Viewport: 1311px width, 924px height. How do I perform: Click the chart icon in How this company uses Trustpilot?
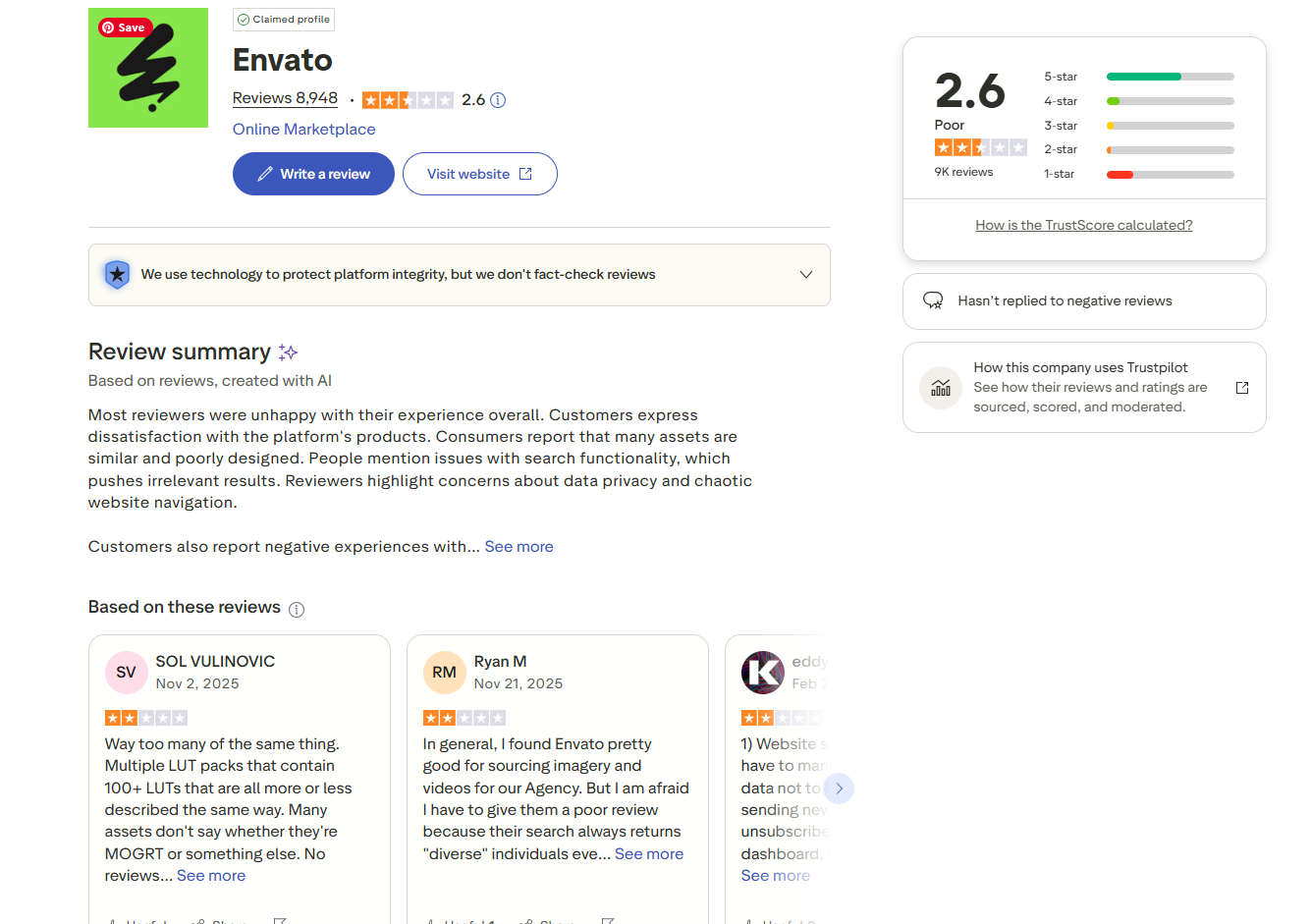(x=941, y=388)
